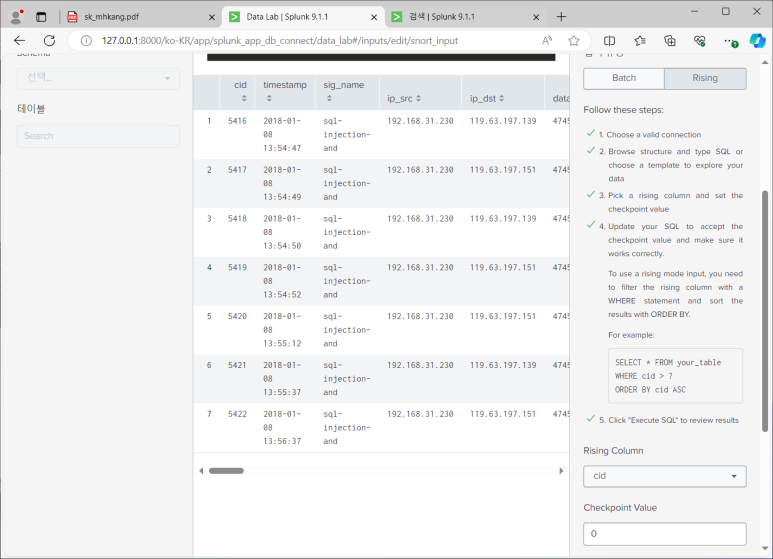Click the read aloud icon in the address bar

547,40
